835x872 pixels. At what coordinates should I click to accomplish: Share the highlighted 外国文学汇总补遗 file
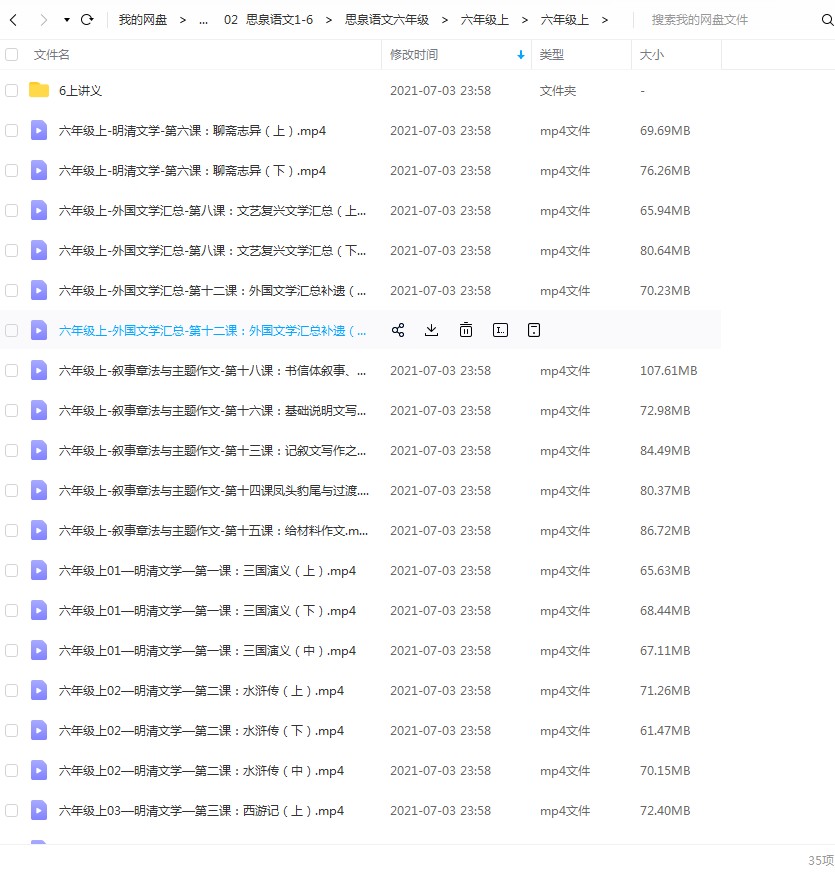[398, 330]
